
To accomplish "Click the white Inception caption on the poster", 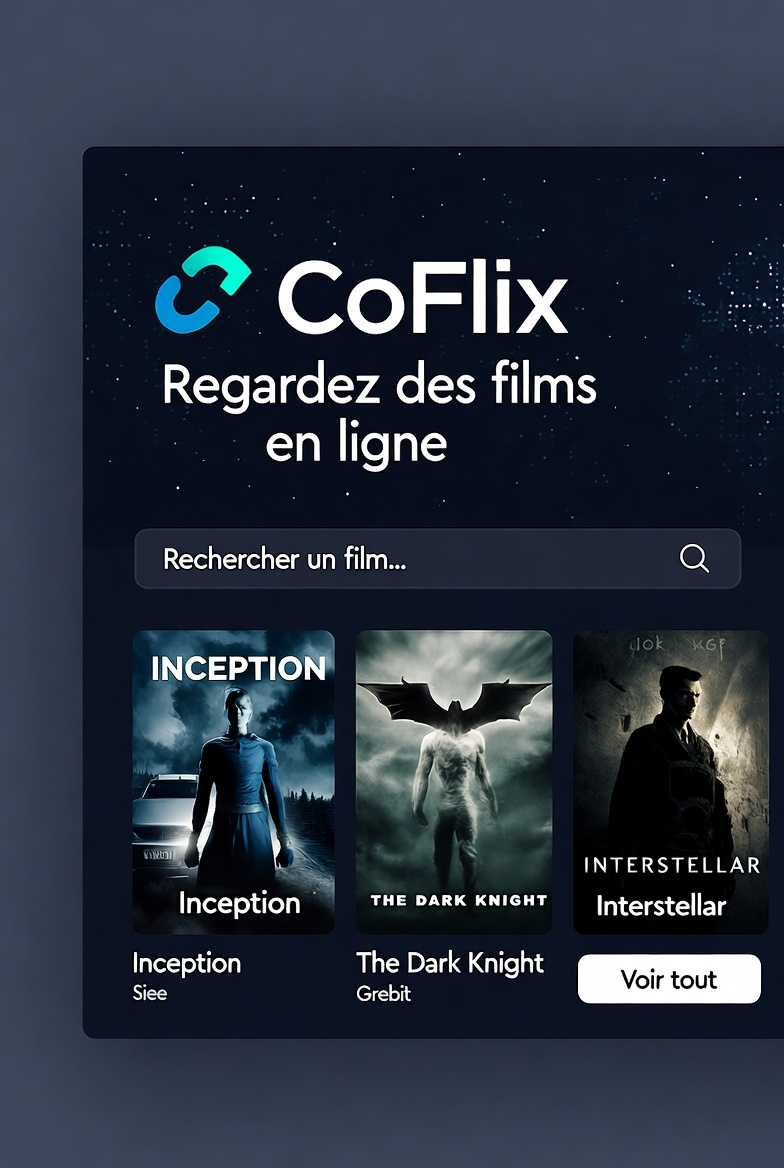I will (239, 903).
